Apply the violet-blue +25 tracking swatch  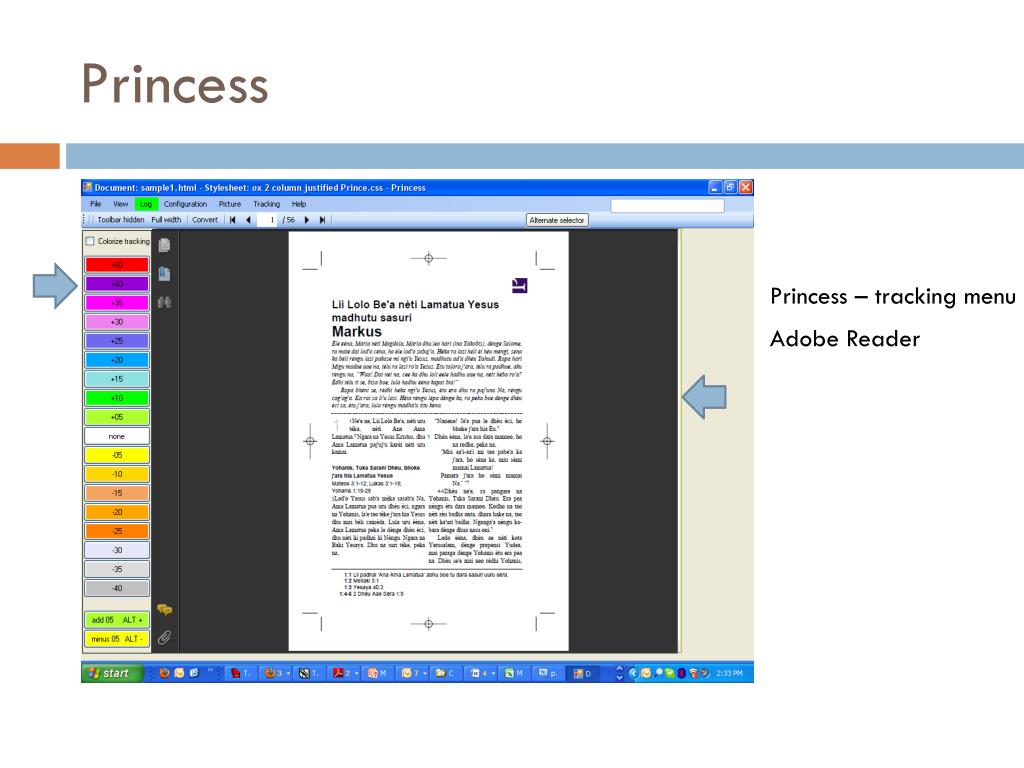(117, 341)
